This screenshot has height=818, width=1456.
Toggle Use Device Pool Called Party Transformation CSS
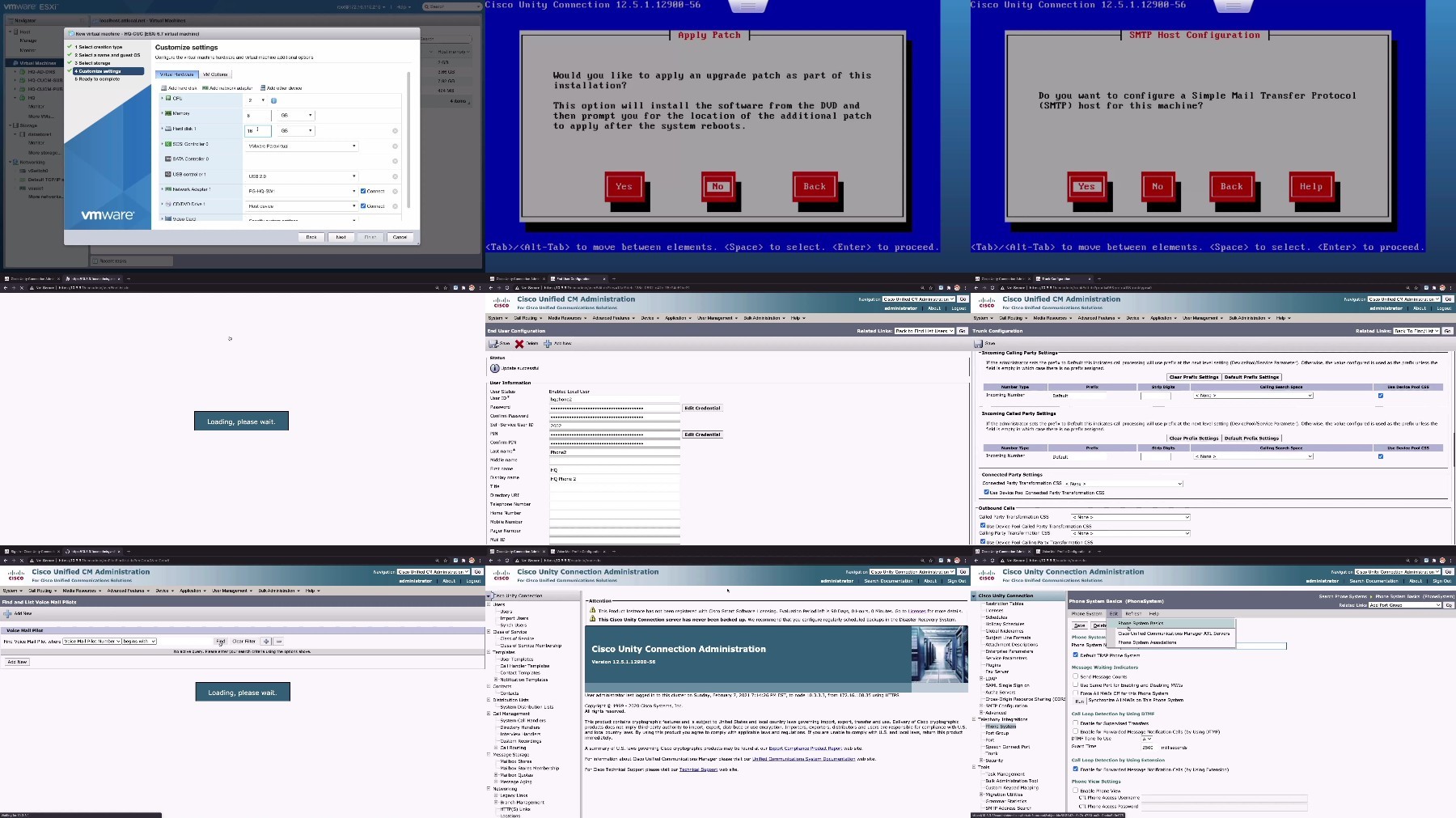[x=983, y=525]
